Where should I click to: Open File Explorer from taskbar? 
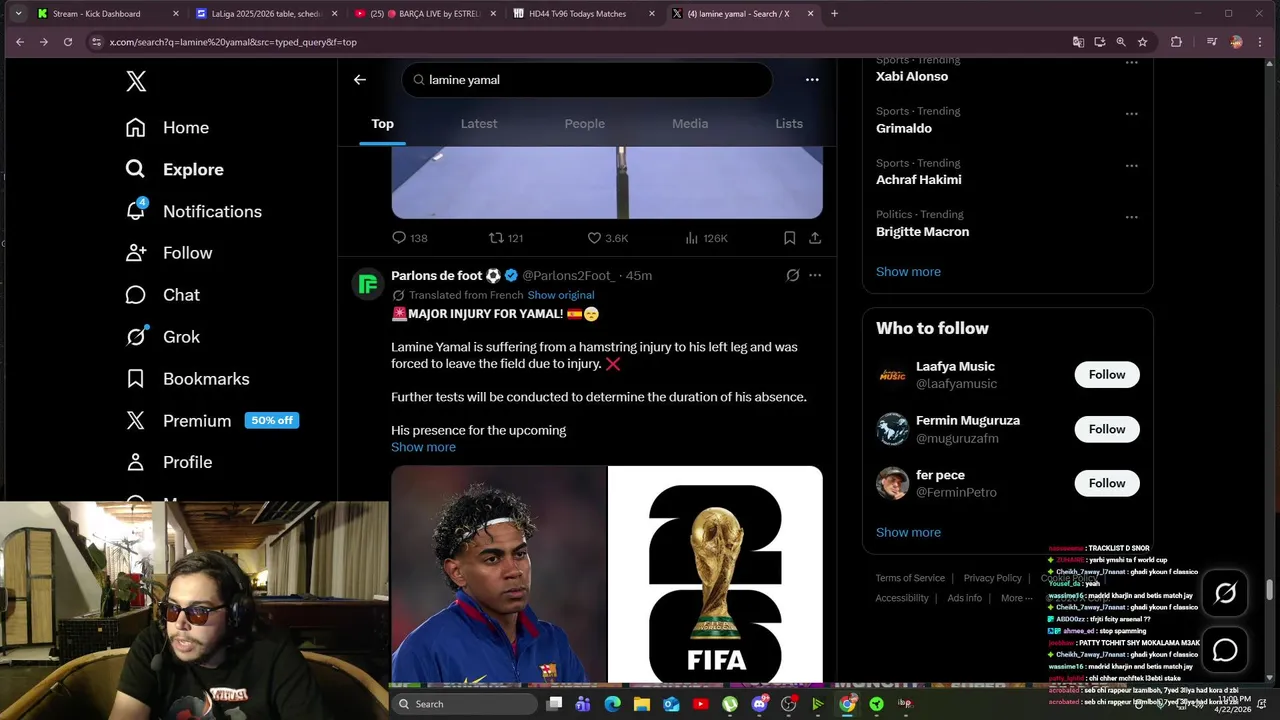click(642, 704)
